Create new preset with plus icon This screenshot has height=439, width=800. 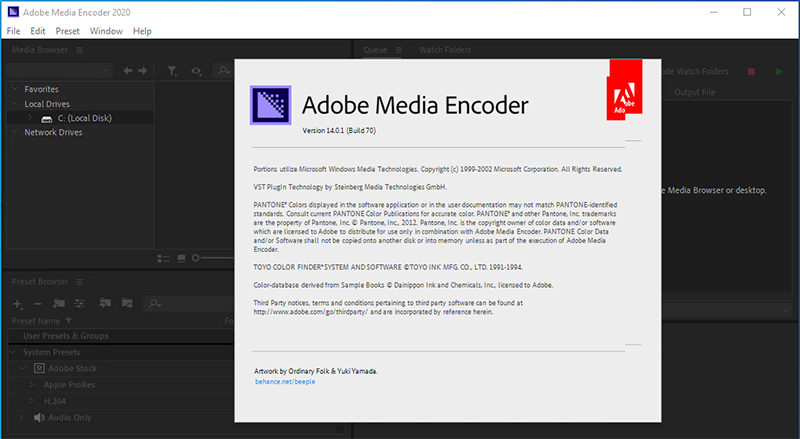17,304
